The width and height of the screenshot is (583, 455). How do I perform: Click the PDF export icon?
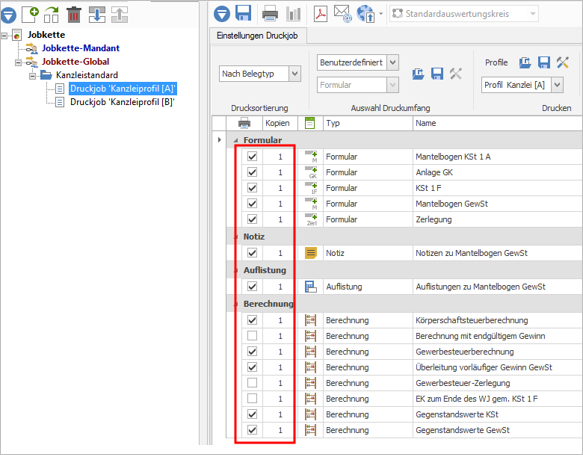point(320,14)
